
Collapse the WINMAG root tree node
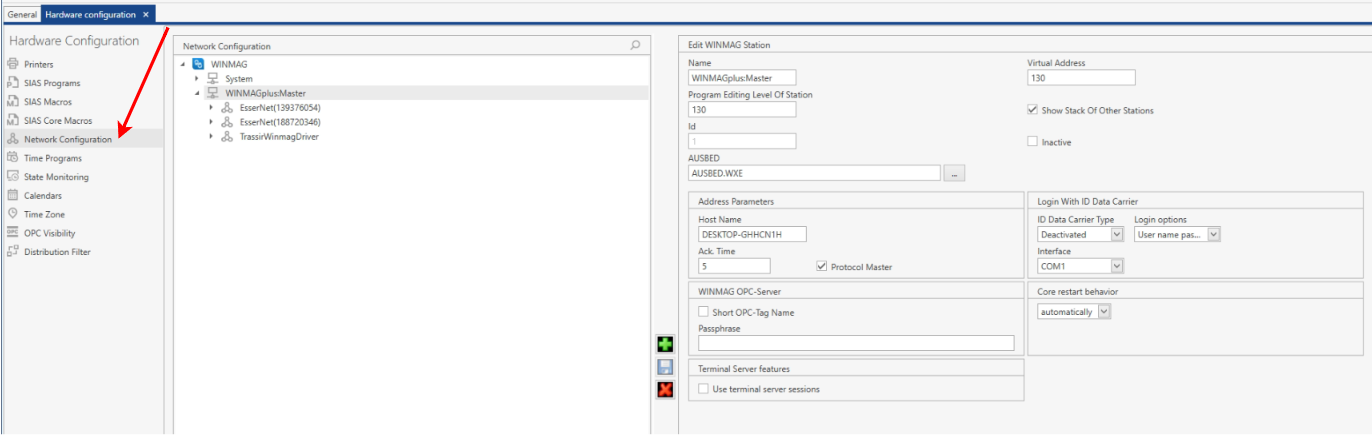tap(183, 64)
